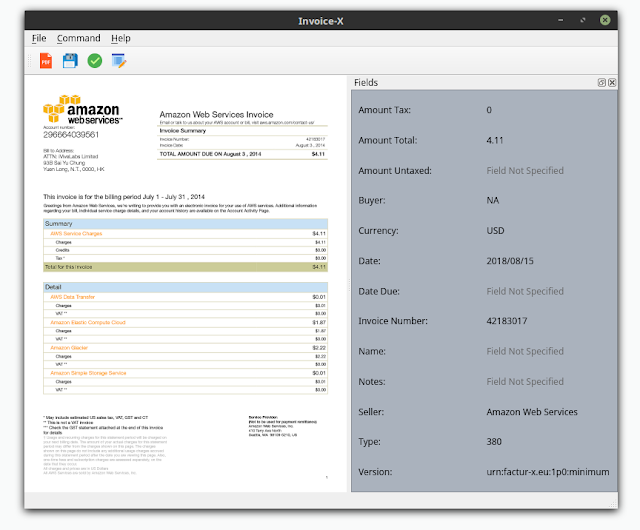Click 'TOTAL AMOUNT DUE ON August 3, 2014'
Image resolution: width=640 pixels, height=530 pixels.
[x=210, y=154]
